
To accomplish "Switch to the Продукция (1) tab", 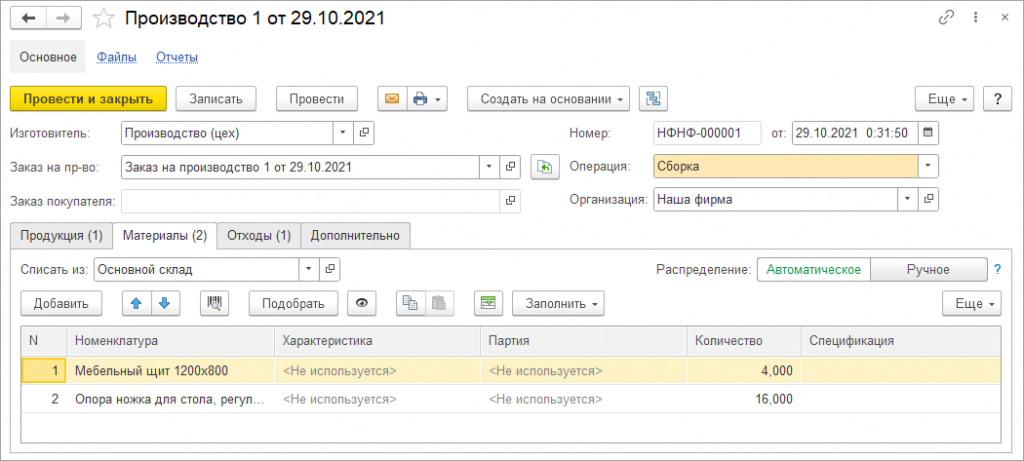I will 61,236.
